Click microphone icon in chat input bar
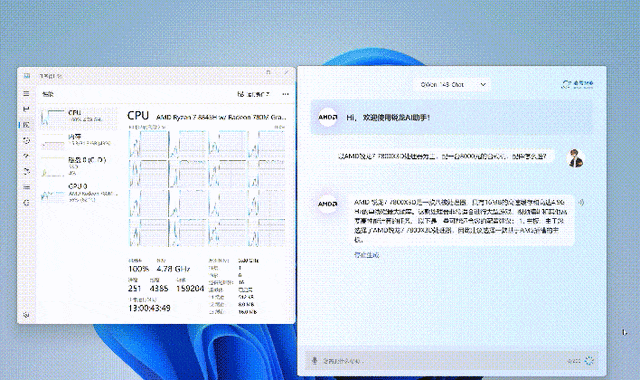Image resolution: width=640 pixels, height=380 pixels. coord(314,361)
